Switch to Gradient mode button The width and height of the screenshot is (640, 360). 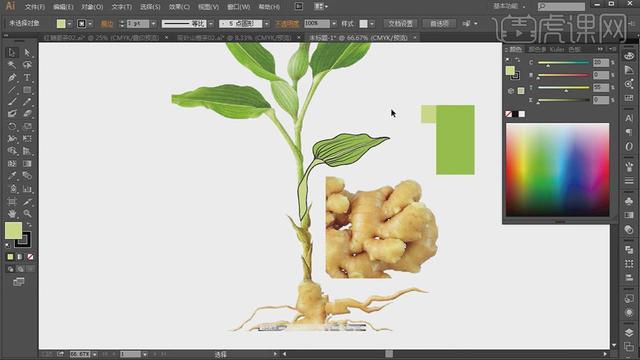click(20, 257)
